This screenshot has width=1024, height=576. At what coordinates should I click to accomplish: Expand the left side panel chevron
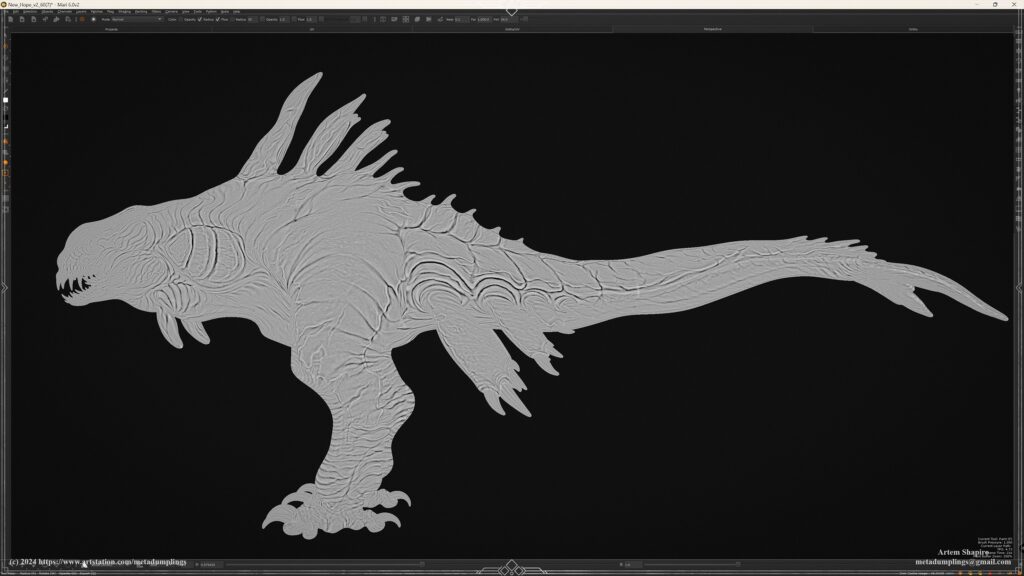(4, 288)
